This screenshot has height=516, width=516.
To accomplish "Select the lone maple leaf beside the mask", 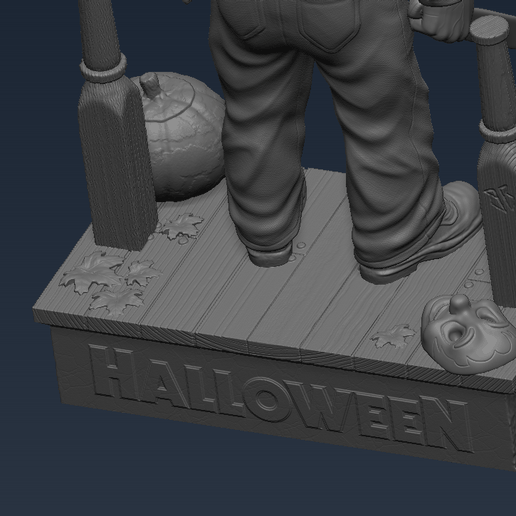I will [393, 336].
